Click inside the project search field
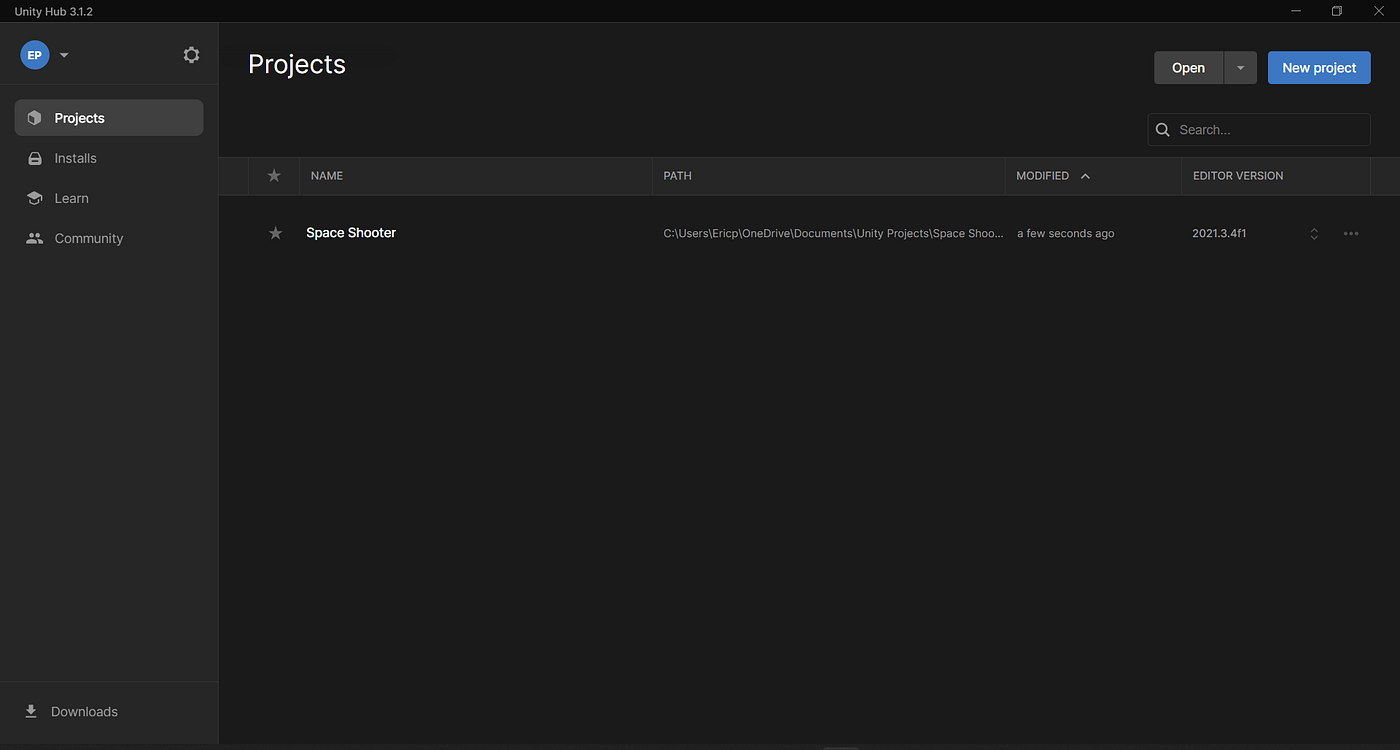The image size is (1400, 750). coord(1260,129)
